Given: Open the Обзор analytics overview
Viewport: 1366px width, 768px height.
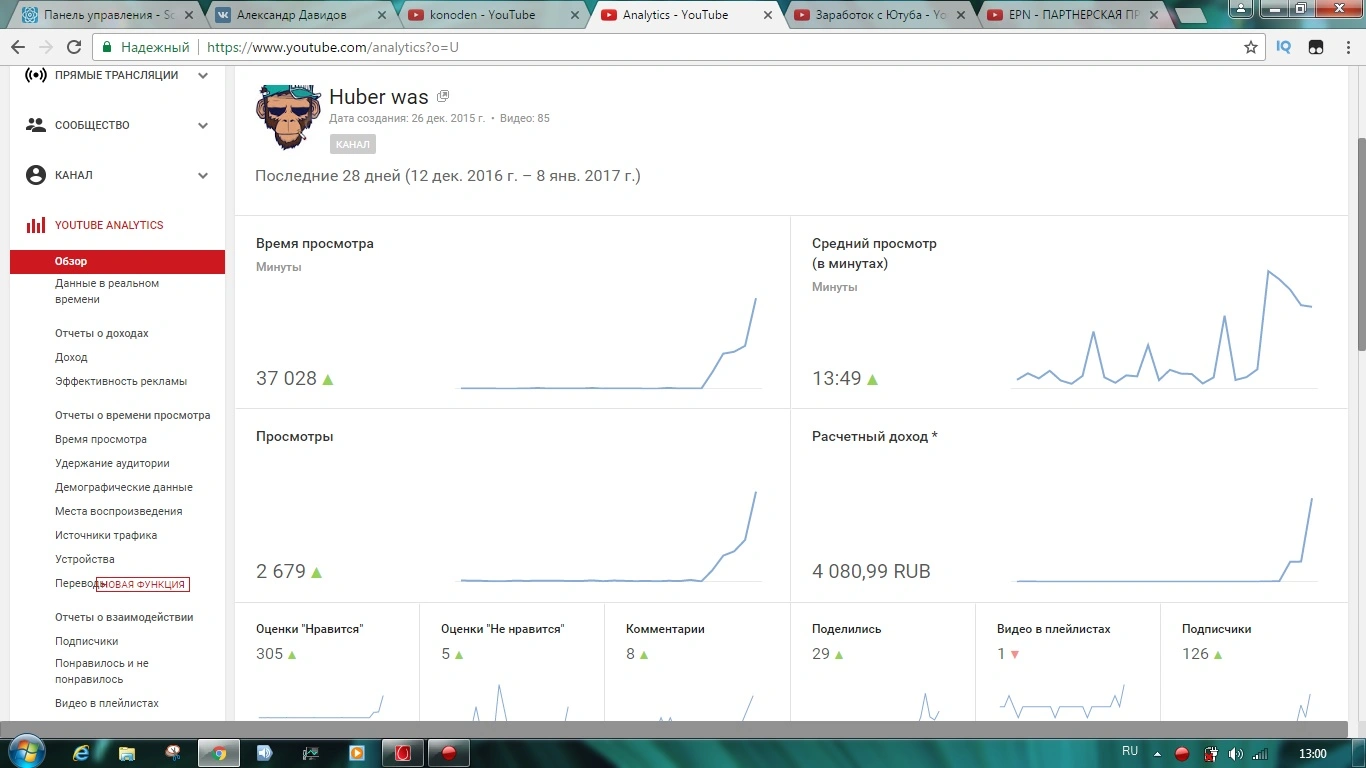Looking at the screenshot, I should coord(118,261).
